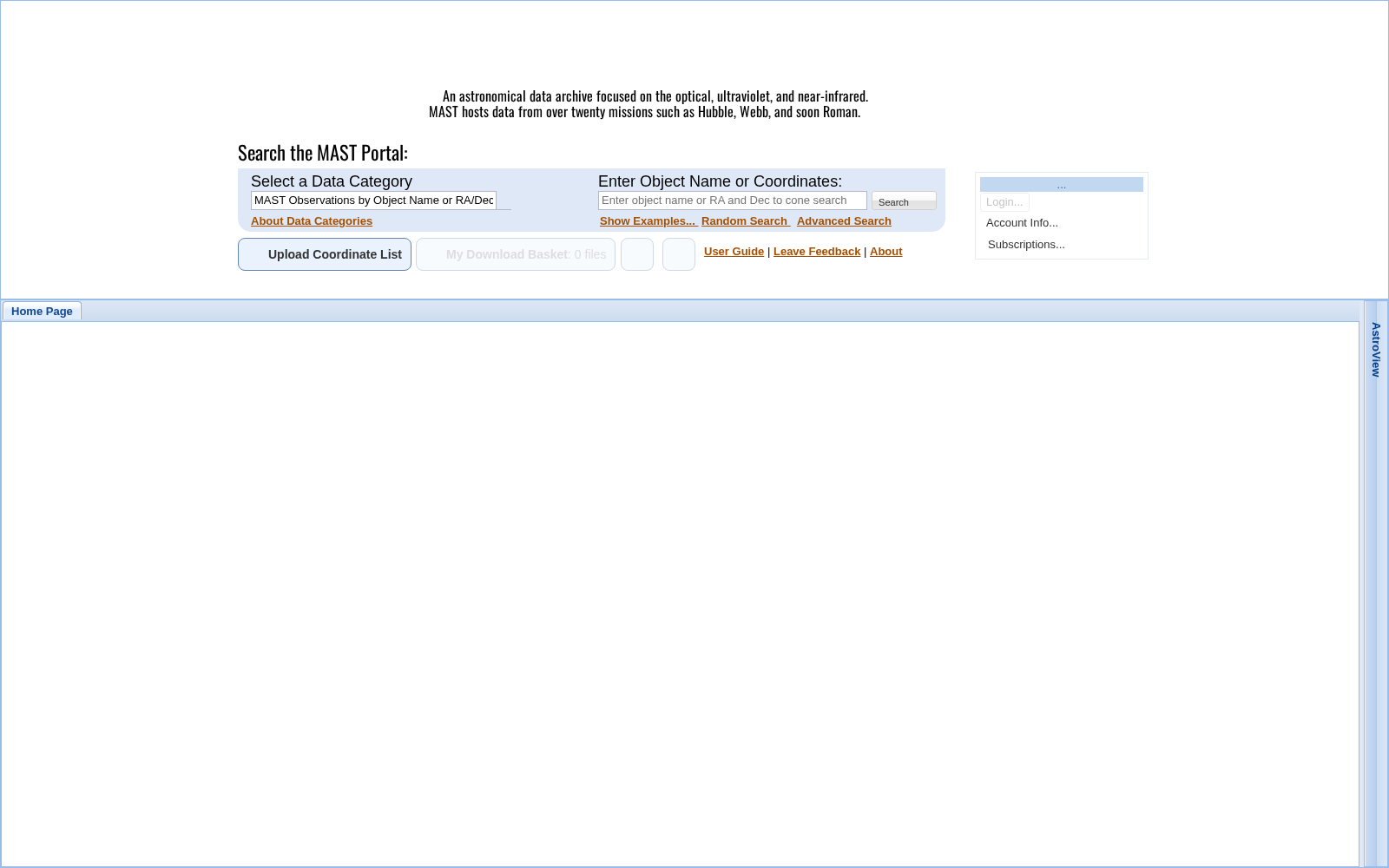Click the Search button
This screenshot has height=868, width=1389.
pyautogui.click(x=904, y=201)
